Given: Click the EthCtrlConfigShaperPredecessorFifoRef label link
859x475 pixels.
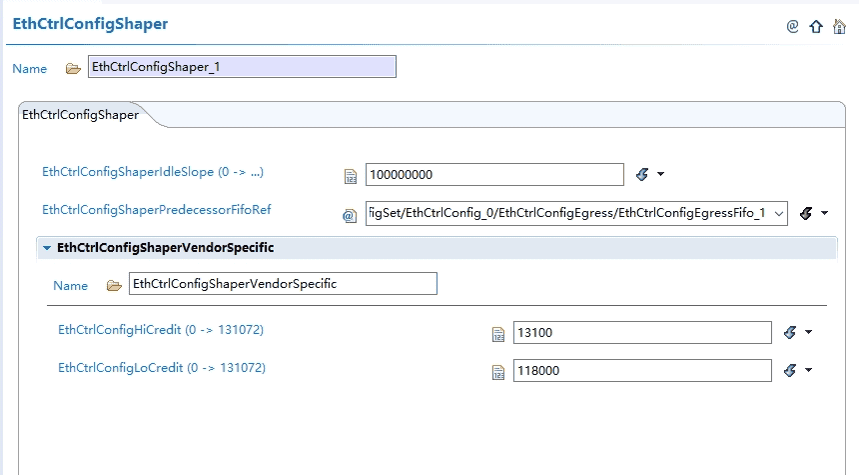Looking at the screenshot, I should 157,210.
